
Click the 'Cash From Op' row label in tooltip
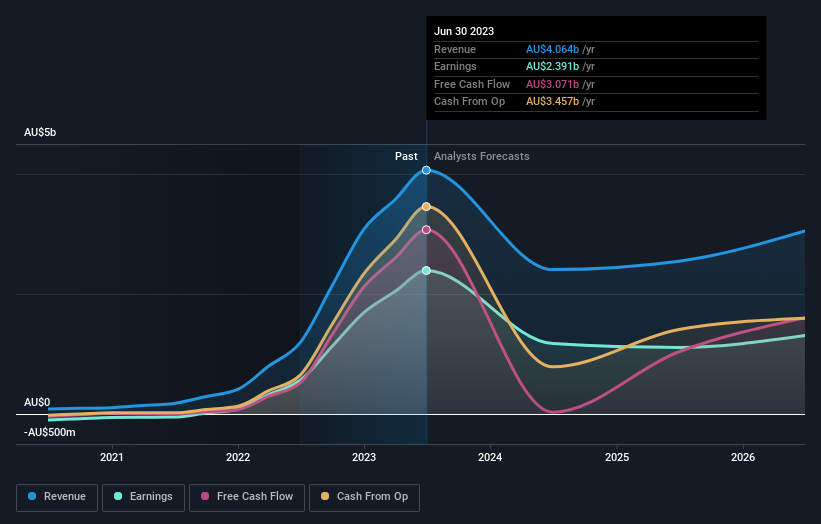[x=470, y=102]
